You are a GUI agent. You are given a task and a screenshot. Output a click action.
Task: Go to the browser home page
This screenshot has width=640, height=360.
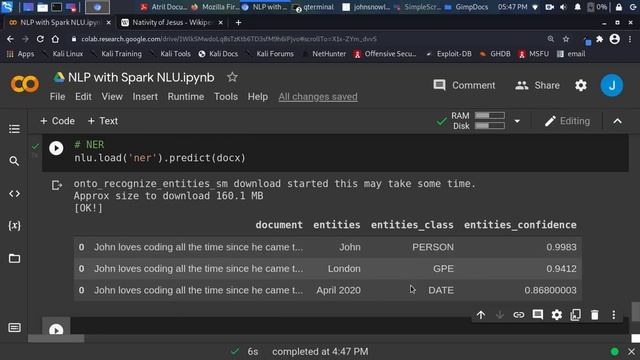(x=55, y=39)
